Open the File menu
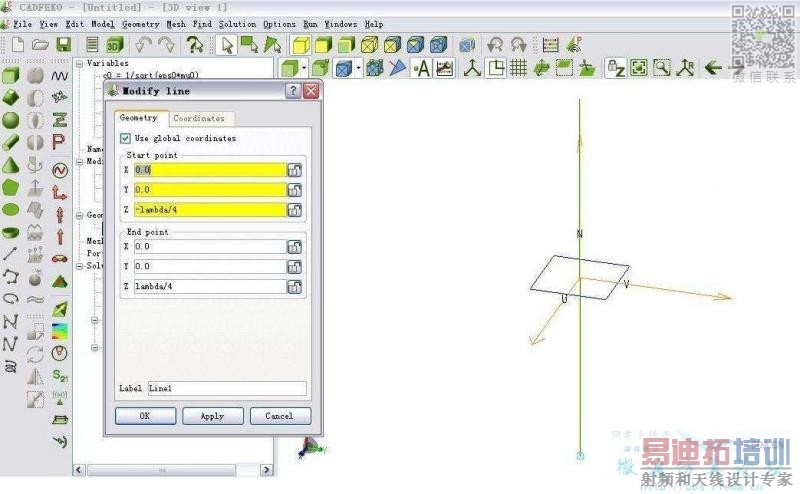The image size is (800, 494). click(x=21, y=24)
